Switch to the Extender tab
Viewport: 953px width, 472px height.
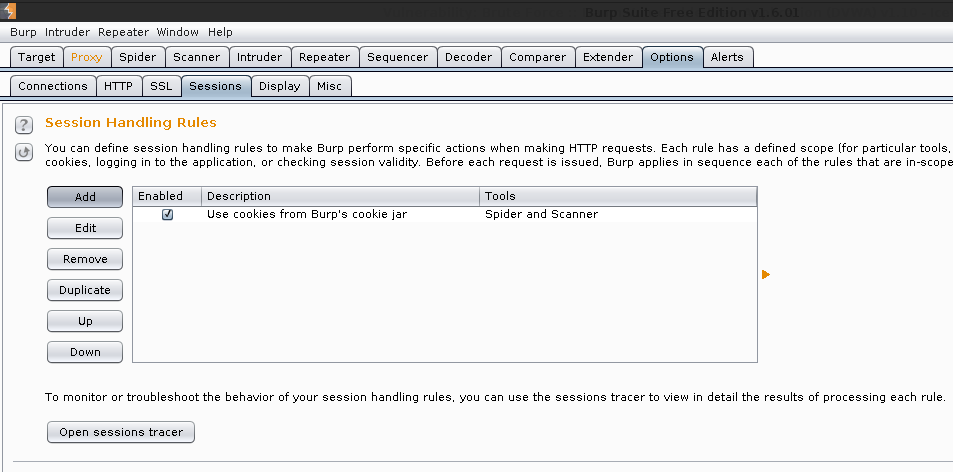(608, 57)
